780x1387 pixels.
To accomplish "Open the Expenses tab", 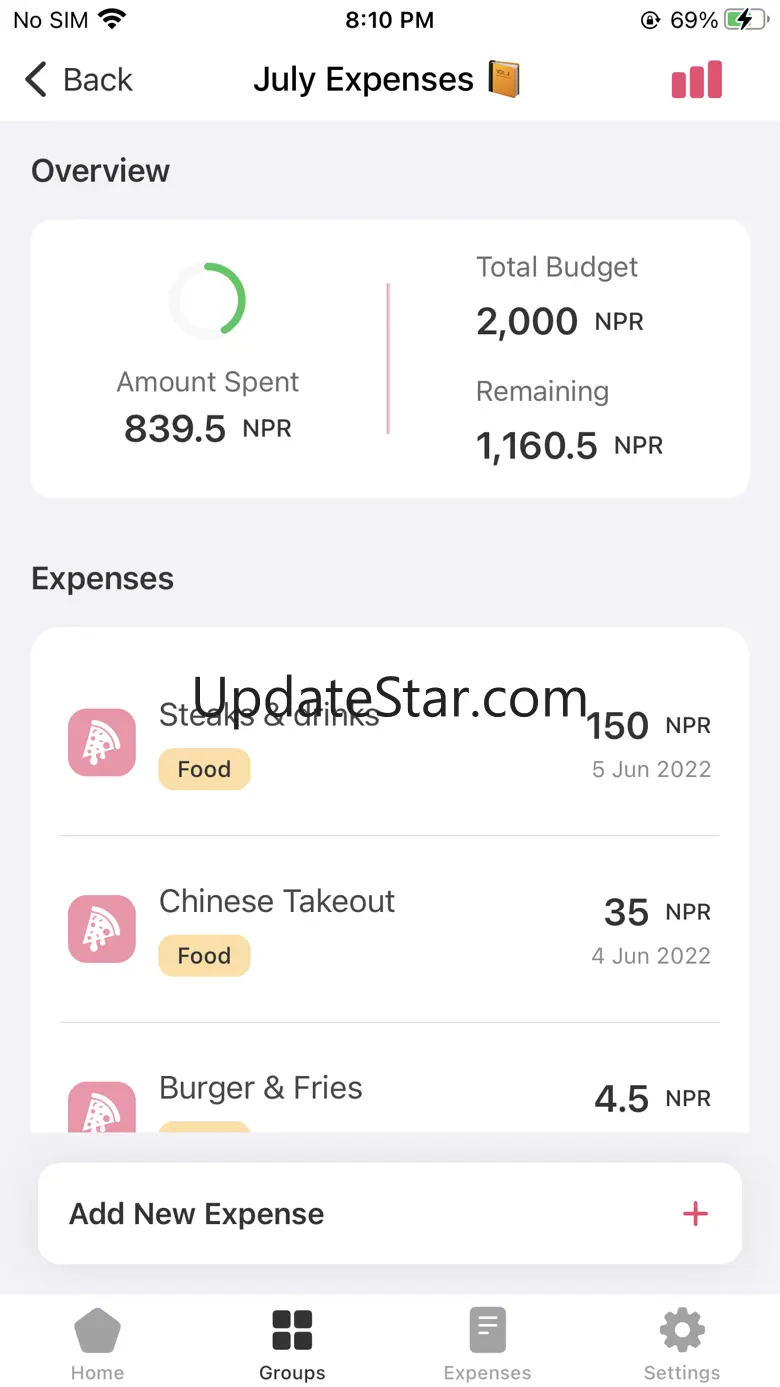I will (x=487, y=1343).
